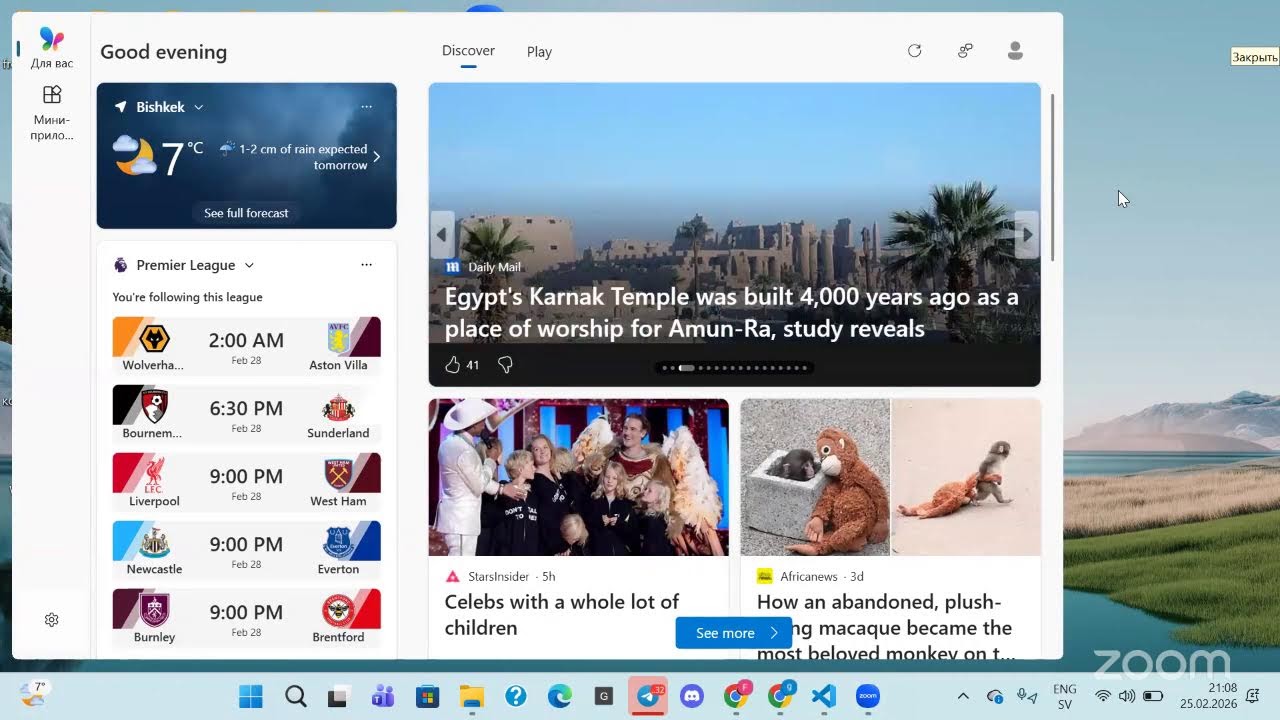The image size is (1280, 720).
Task: Select Bournemouth vs Sunderland match
Action: (246, 413)
